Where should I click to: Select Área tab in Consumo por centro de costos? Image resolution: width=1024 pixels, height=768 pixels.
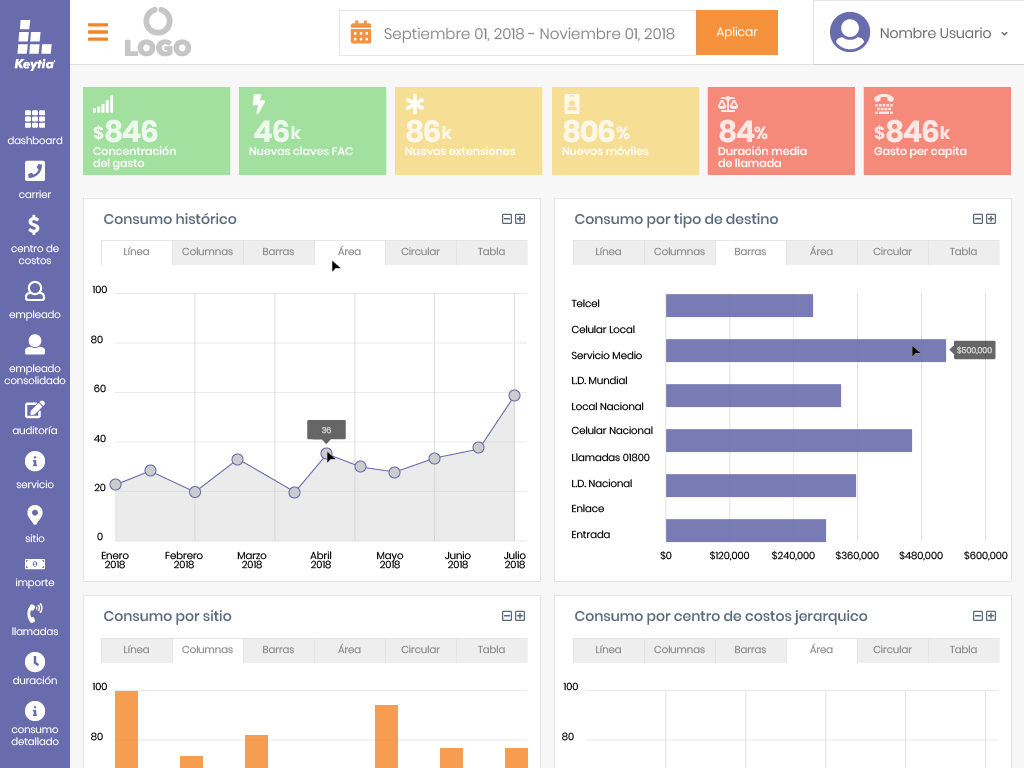pyautogui.click(x=822, y=650)
